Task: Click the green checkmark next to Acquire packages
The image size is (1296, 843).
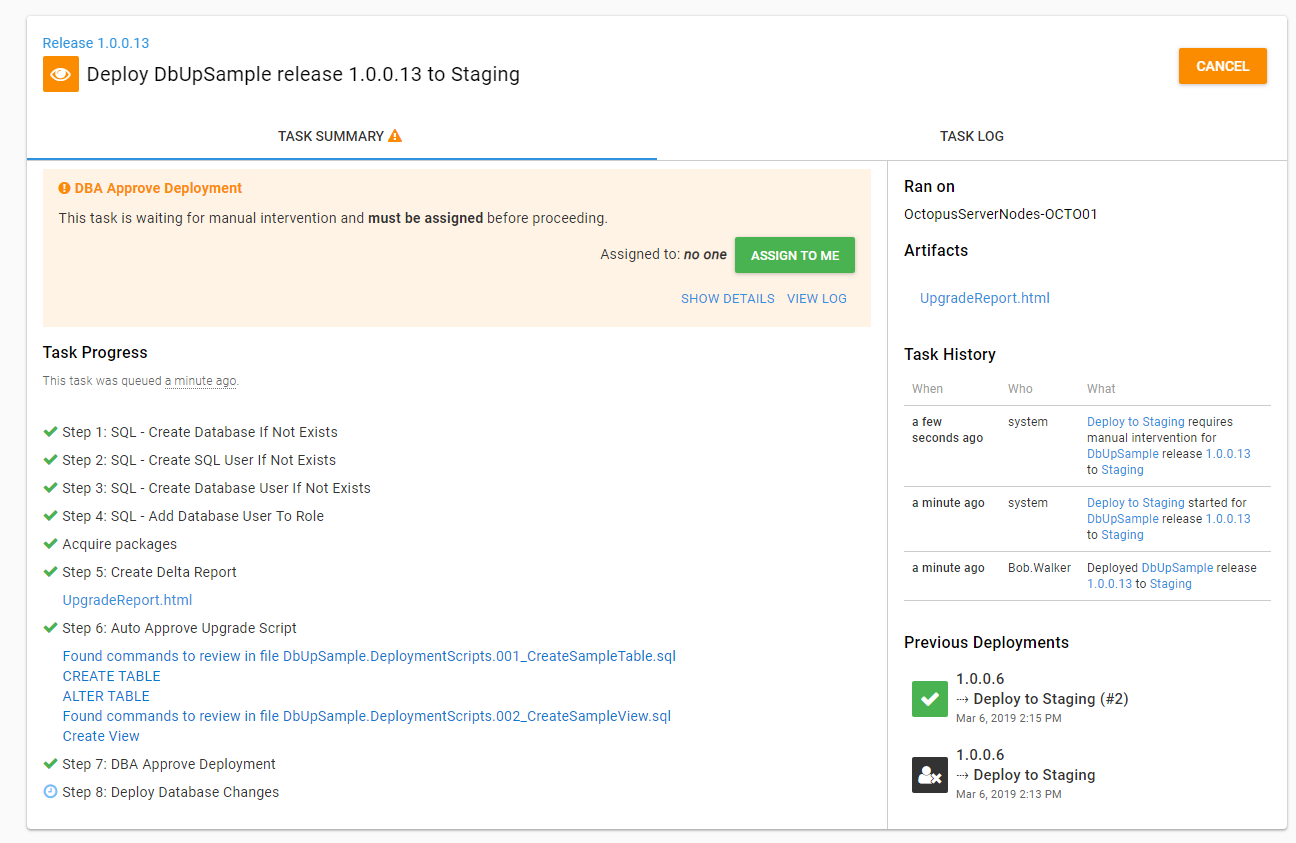Action: (x=50, y=544)
